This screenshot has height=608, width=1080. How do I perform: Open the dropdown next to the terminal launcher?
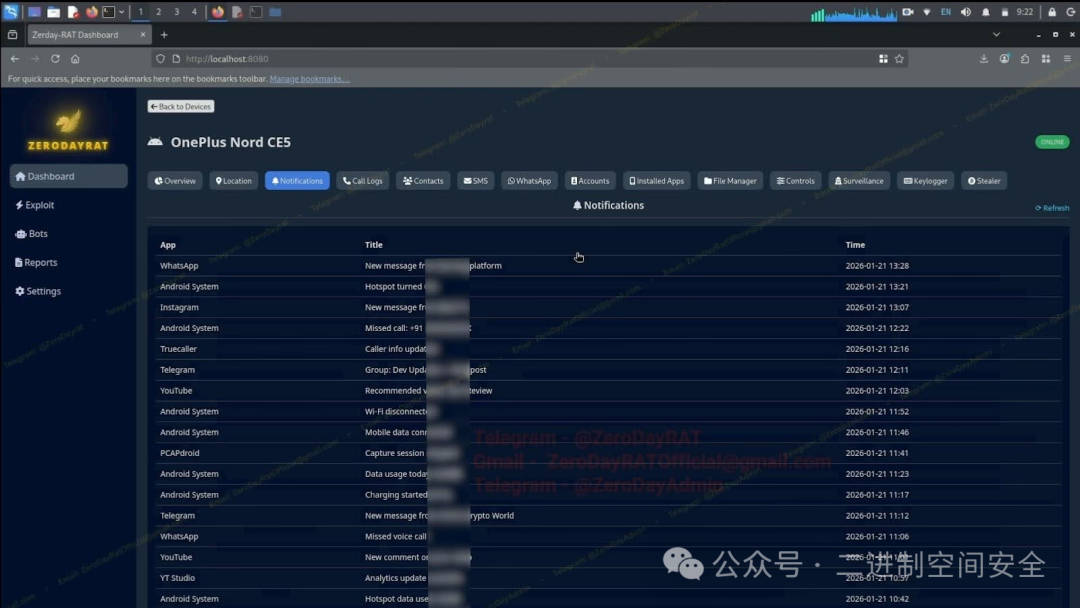pos(124,12)
